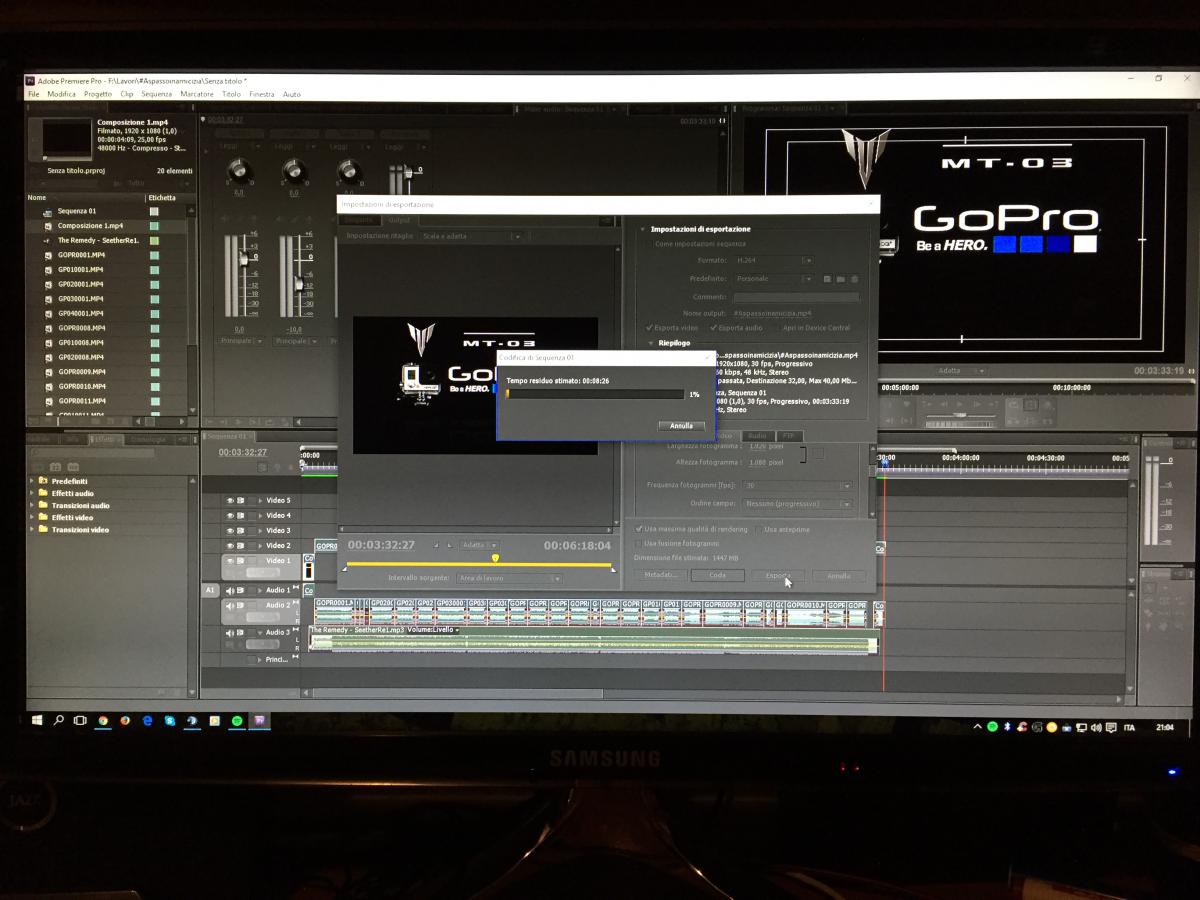Switch to FTP tab in export settings

[x=789, y=436]
